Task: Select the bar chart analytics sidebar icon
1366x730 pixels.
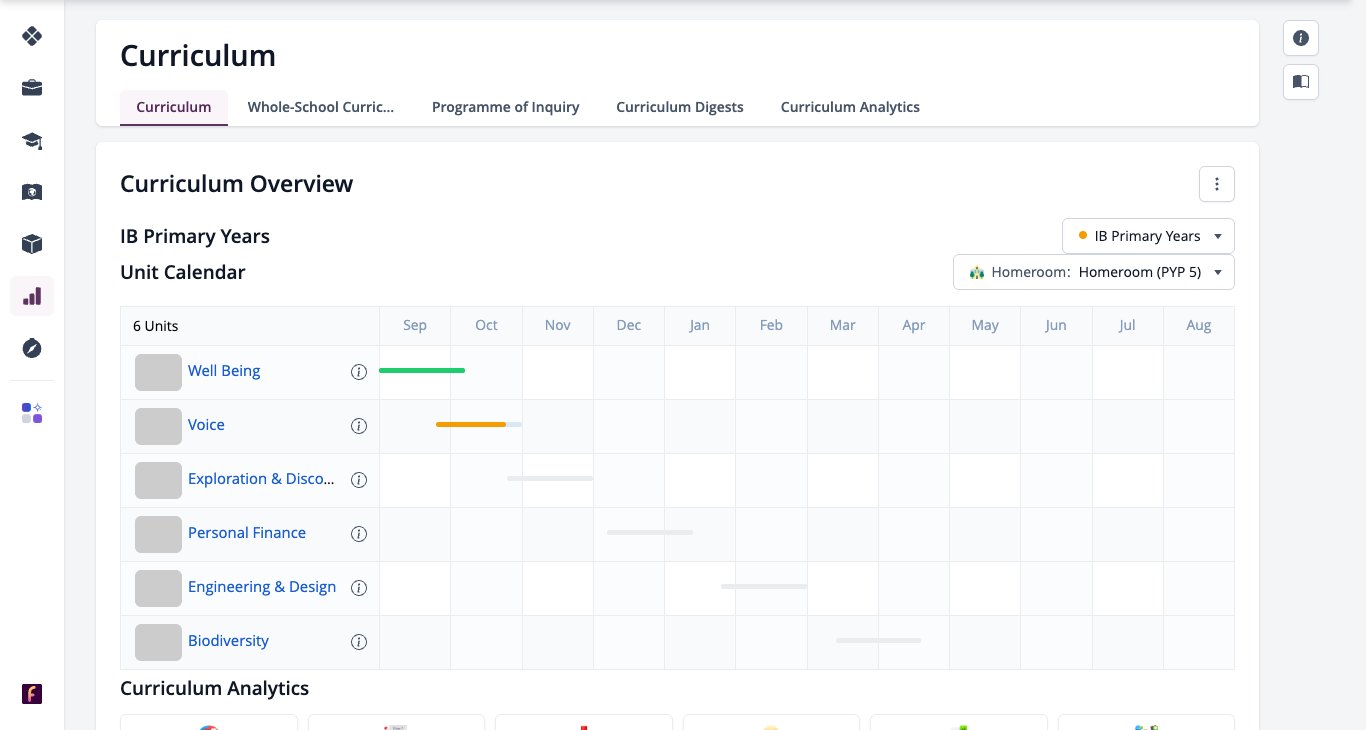Action: (x=32, y=296)
